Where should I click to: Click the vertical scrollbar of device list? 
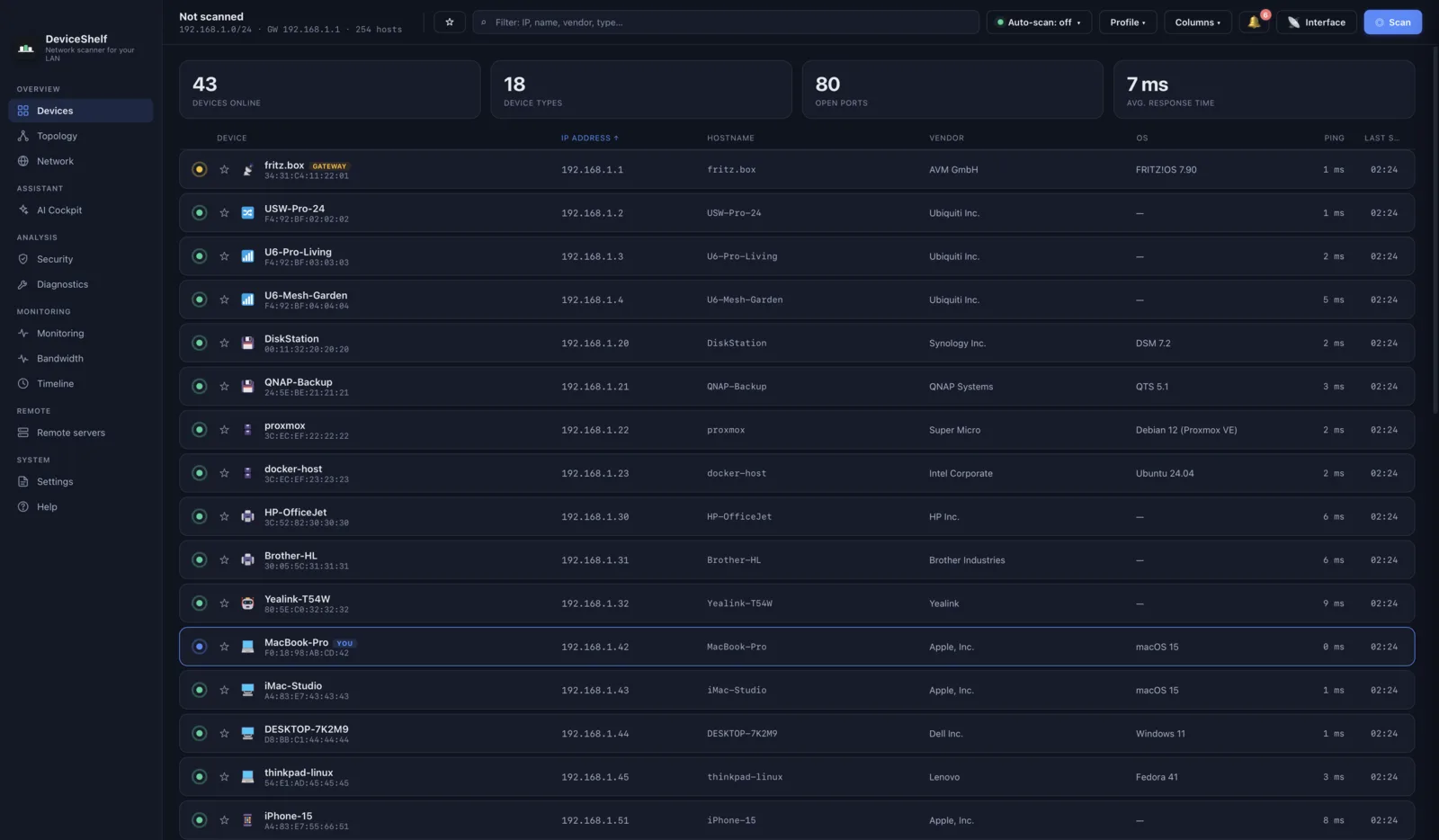pos(1435,229)
